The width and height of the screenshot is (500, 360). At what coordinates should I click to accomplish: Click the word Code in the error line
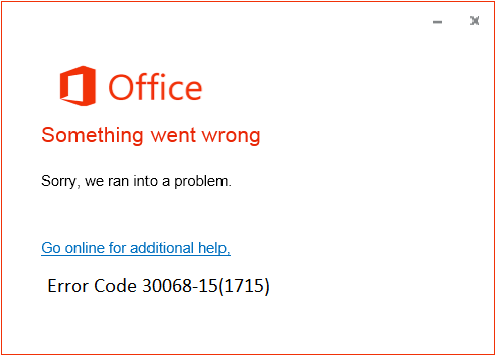coord(115,286)
